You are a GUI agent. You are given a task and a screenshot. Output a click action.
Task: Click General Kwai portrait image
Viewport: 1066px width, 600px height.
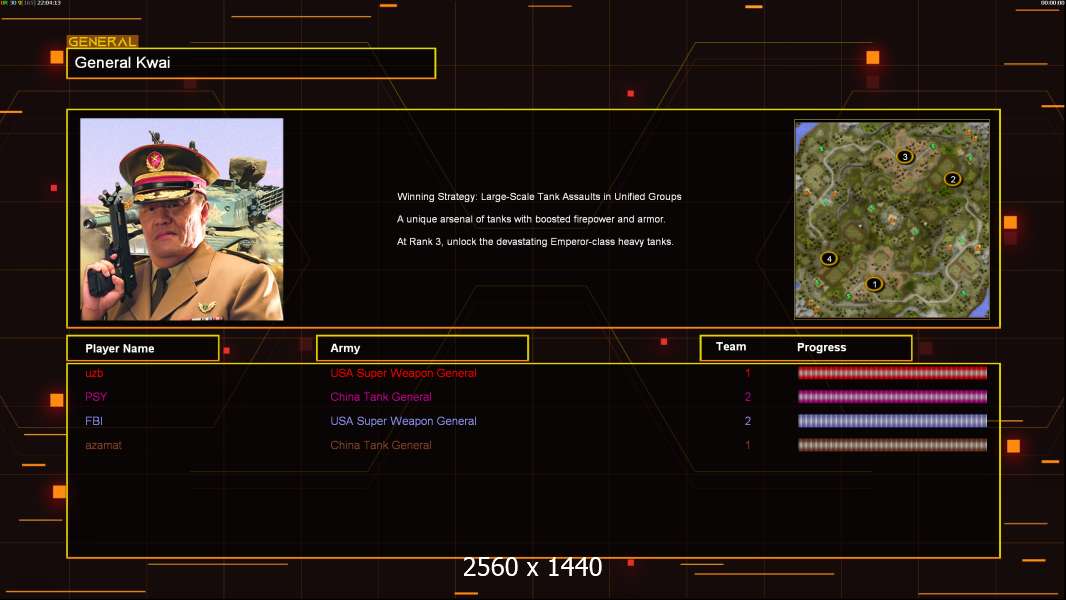click(x=182, y=219)
